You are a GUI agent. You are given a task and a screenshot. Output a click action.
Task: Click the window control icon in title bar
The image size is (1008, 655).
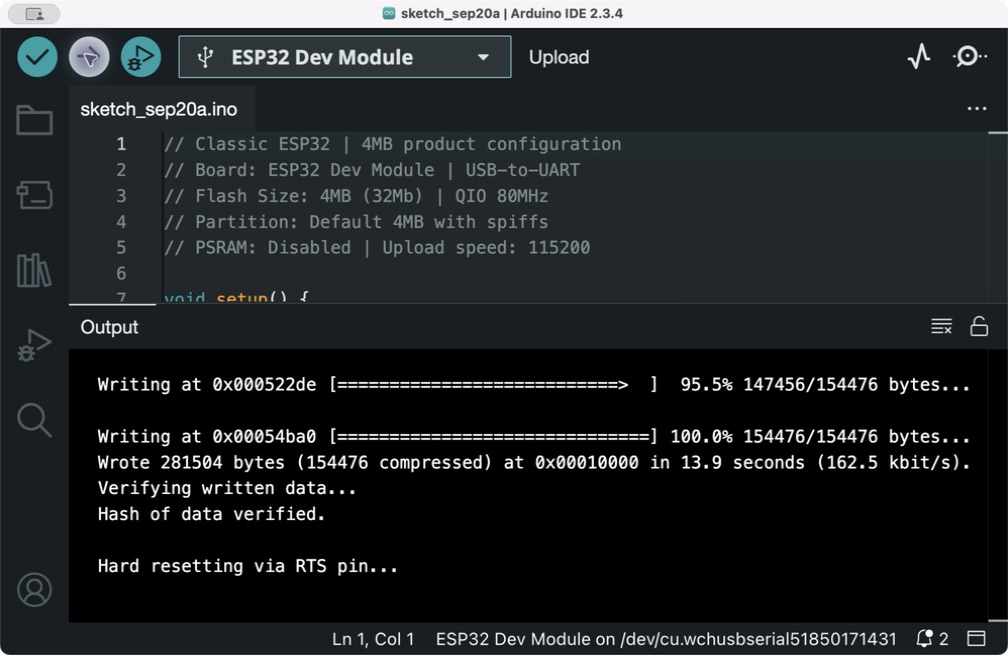click(34, 13)
